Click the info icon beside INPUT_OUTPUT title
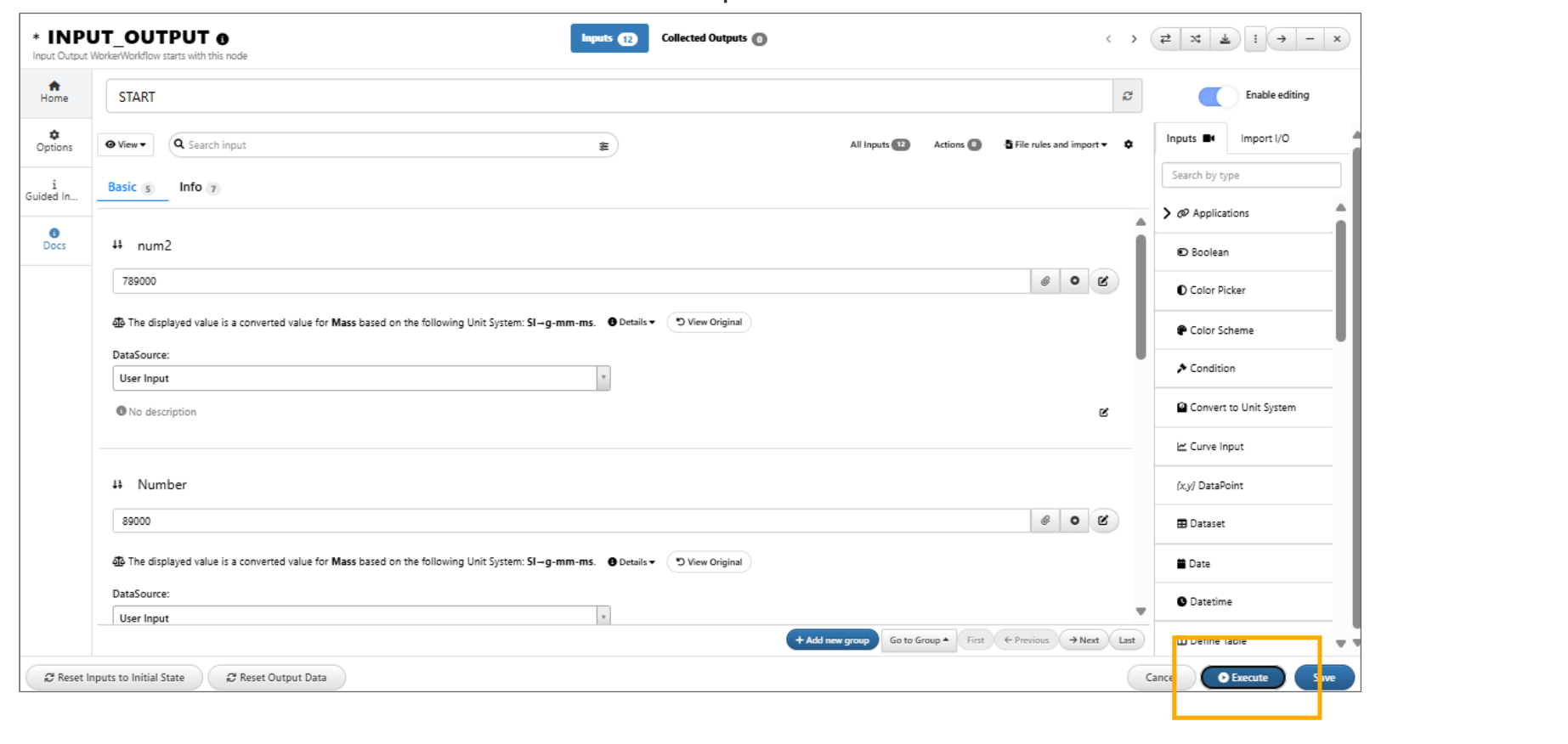Viewport: 1568px width, 744px height. click(223, 39)
